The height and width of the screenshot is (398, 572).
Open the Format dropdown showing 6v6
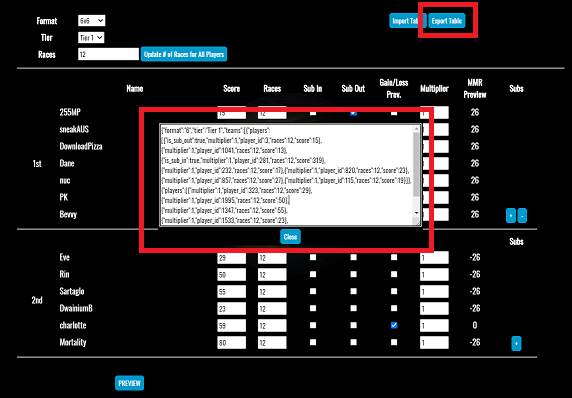pyautogui.click(x=92, y=21)
